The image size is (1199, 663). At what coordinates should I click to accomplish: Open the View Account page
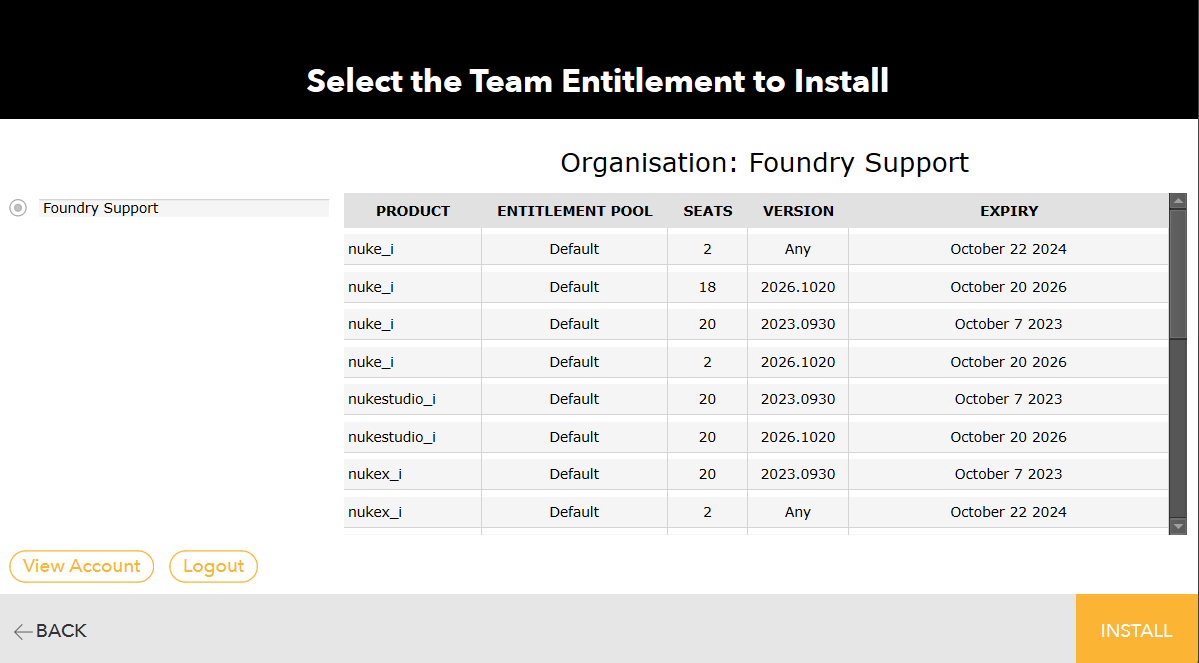pyautogui.click(x=82, y=567)
